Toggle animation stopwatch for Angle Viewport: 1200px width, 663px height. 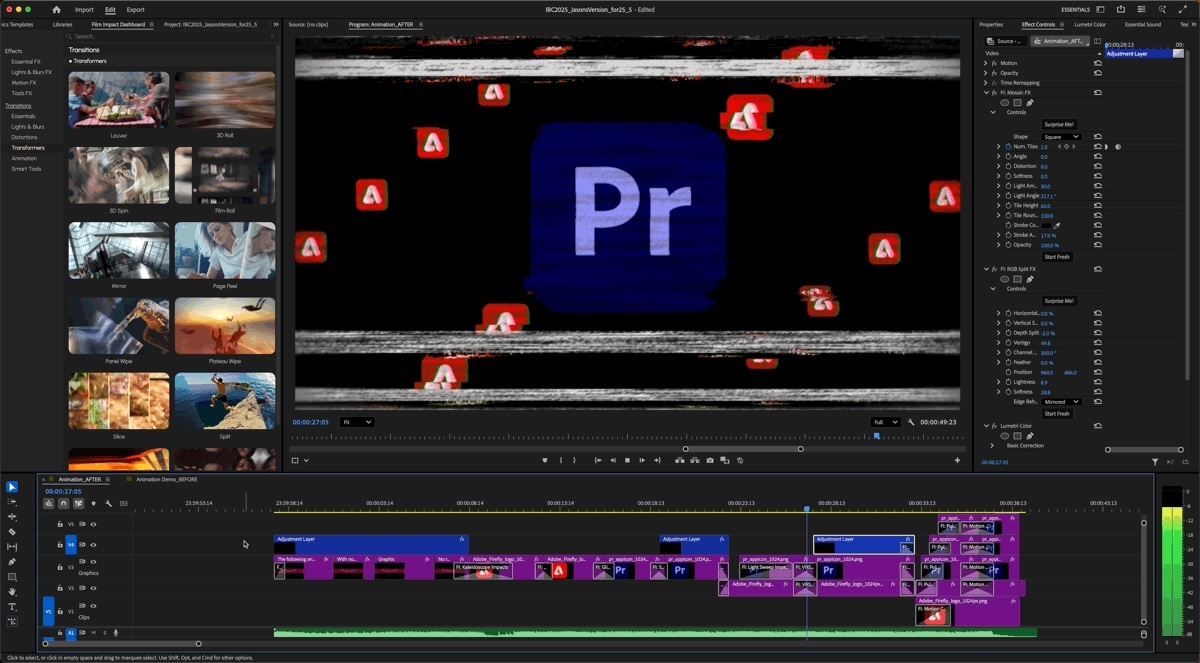click(x=1008, y=156)
